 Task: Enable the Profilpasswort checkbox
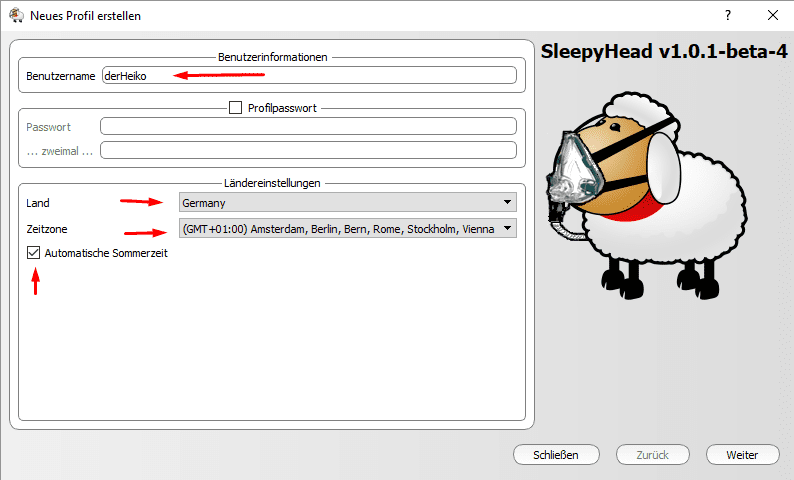(236, 108)
